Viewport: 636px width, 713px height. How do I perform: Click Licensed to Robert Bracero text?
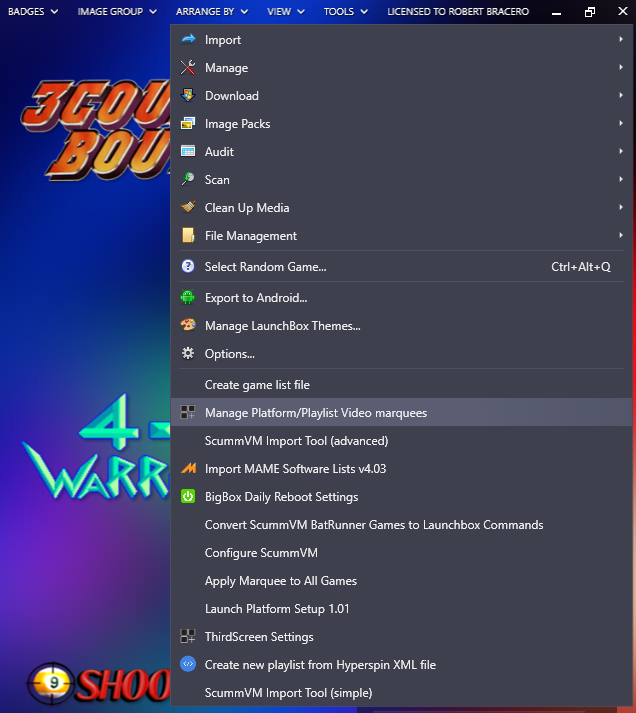click(458, 11)
